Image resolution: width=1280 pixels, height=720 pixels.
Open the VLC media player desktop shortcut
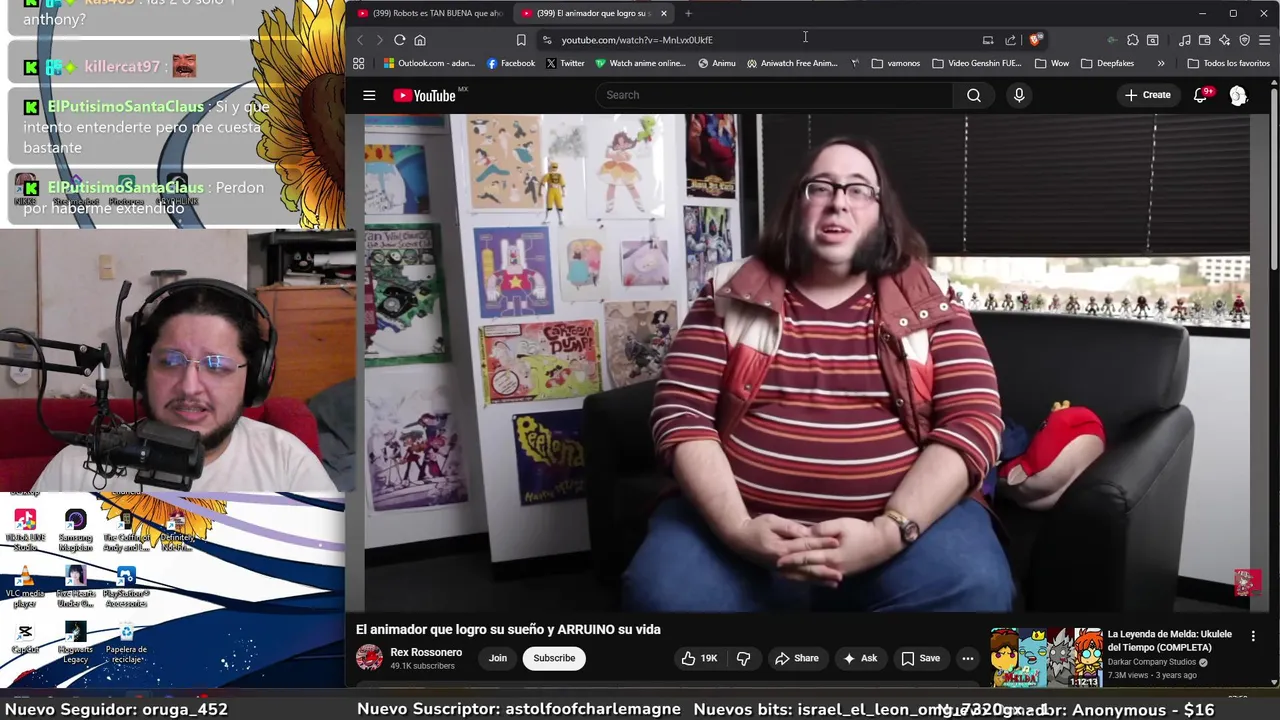tap(25, 588)
